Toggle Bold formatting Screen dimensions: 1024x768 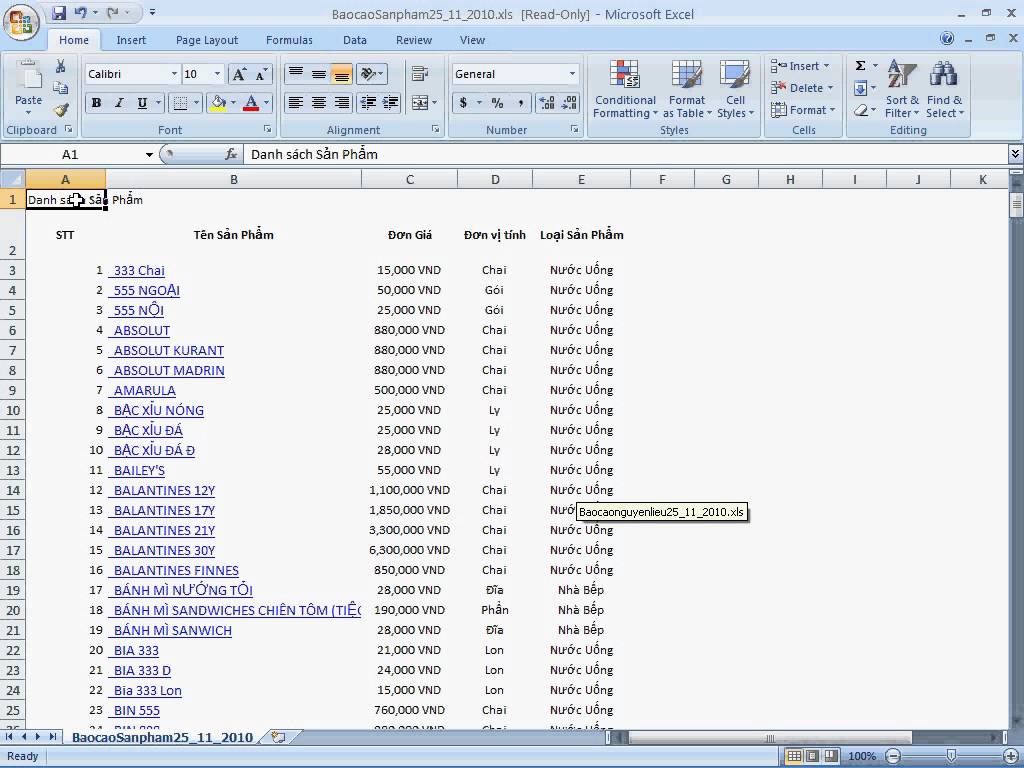[x=97, y=103]
